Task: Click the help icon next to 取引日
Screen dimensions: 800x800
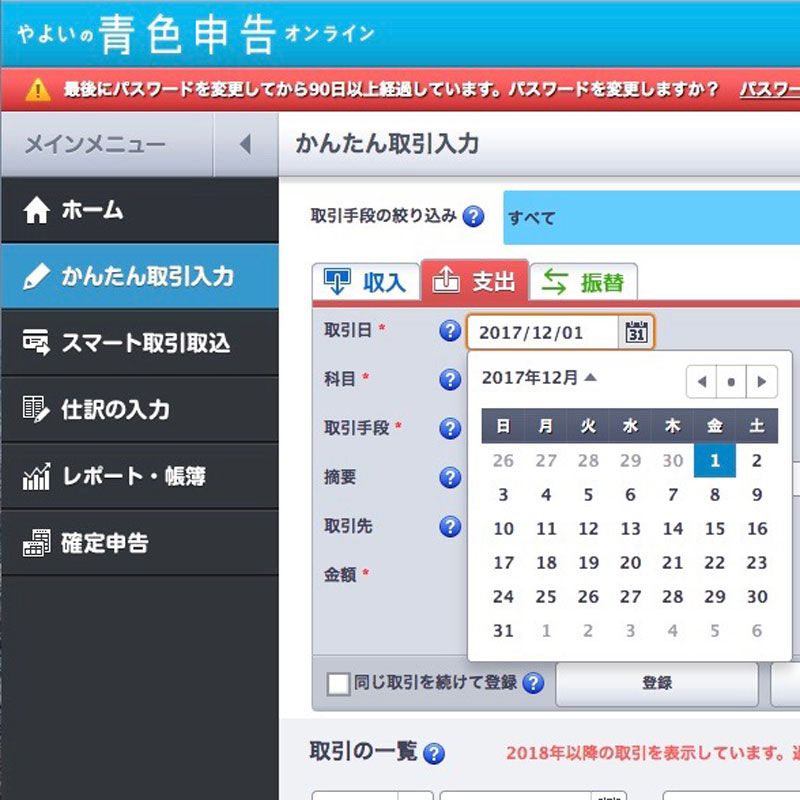Action: 450,332
